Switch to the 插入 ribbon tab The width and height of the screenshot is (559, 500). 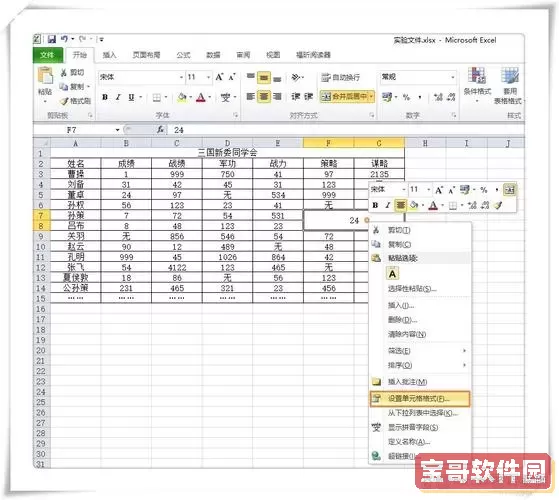(109, 55)
